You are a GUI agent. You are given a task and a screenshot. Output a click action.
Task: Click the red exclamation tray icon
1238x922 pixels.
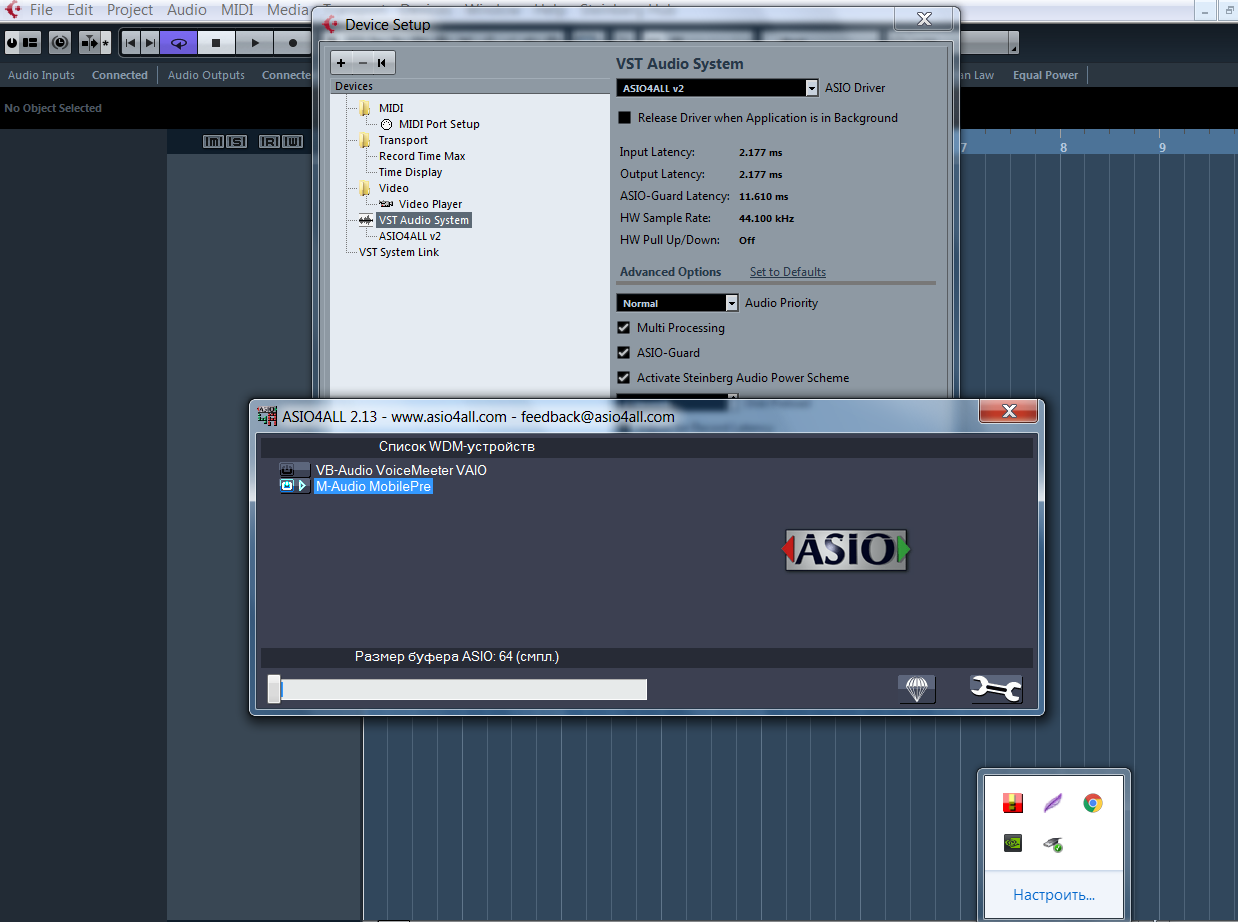tap(1013, 802)
